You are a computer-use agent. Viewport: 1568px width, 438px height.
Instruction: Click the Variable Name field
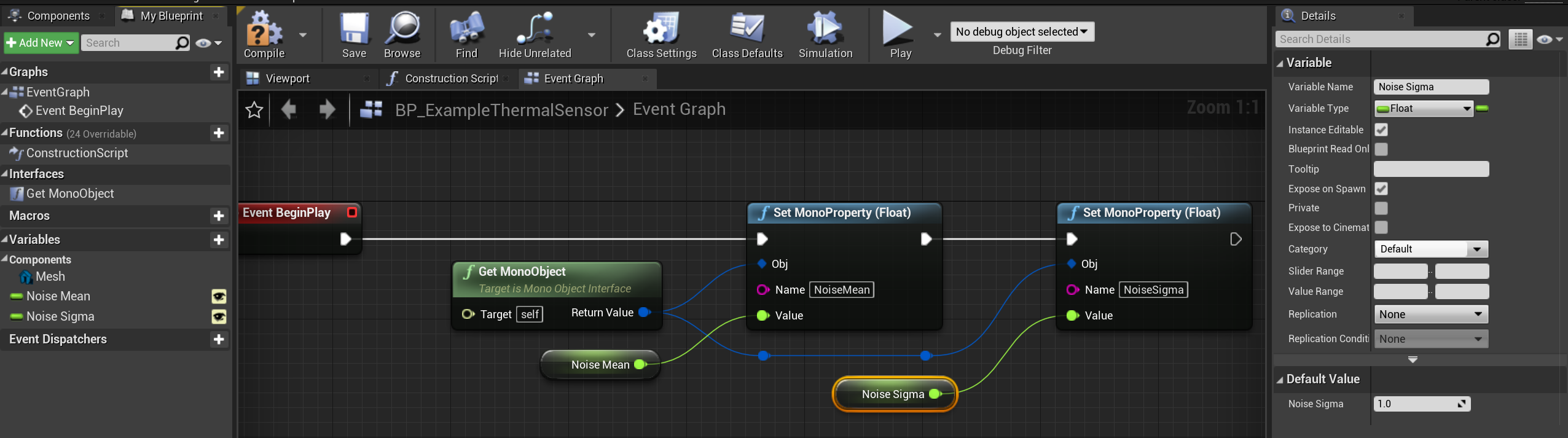point(1431,87)
